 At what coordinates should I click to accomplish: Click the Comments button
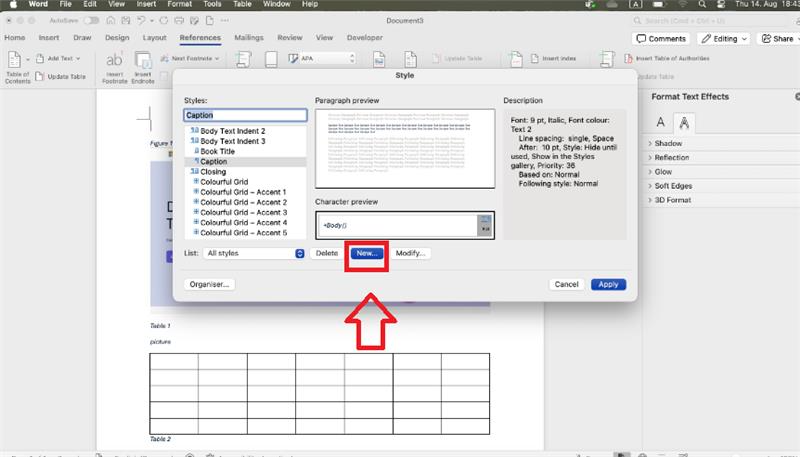point(661,39)
